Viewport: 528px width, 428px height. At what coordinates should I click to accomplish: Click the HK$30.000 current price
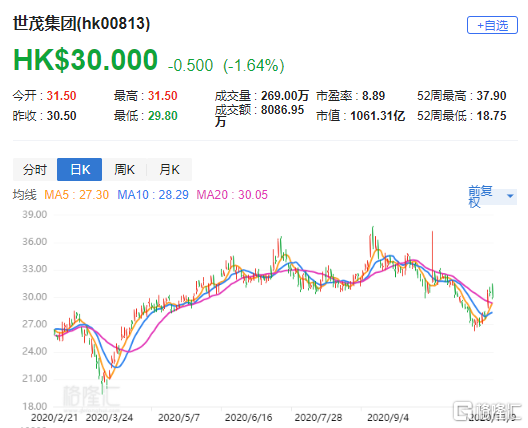(86, 60)
